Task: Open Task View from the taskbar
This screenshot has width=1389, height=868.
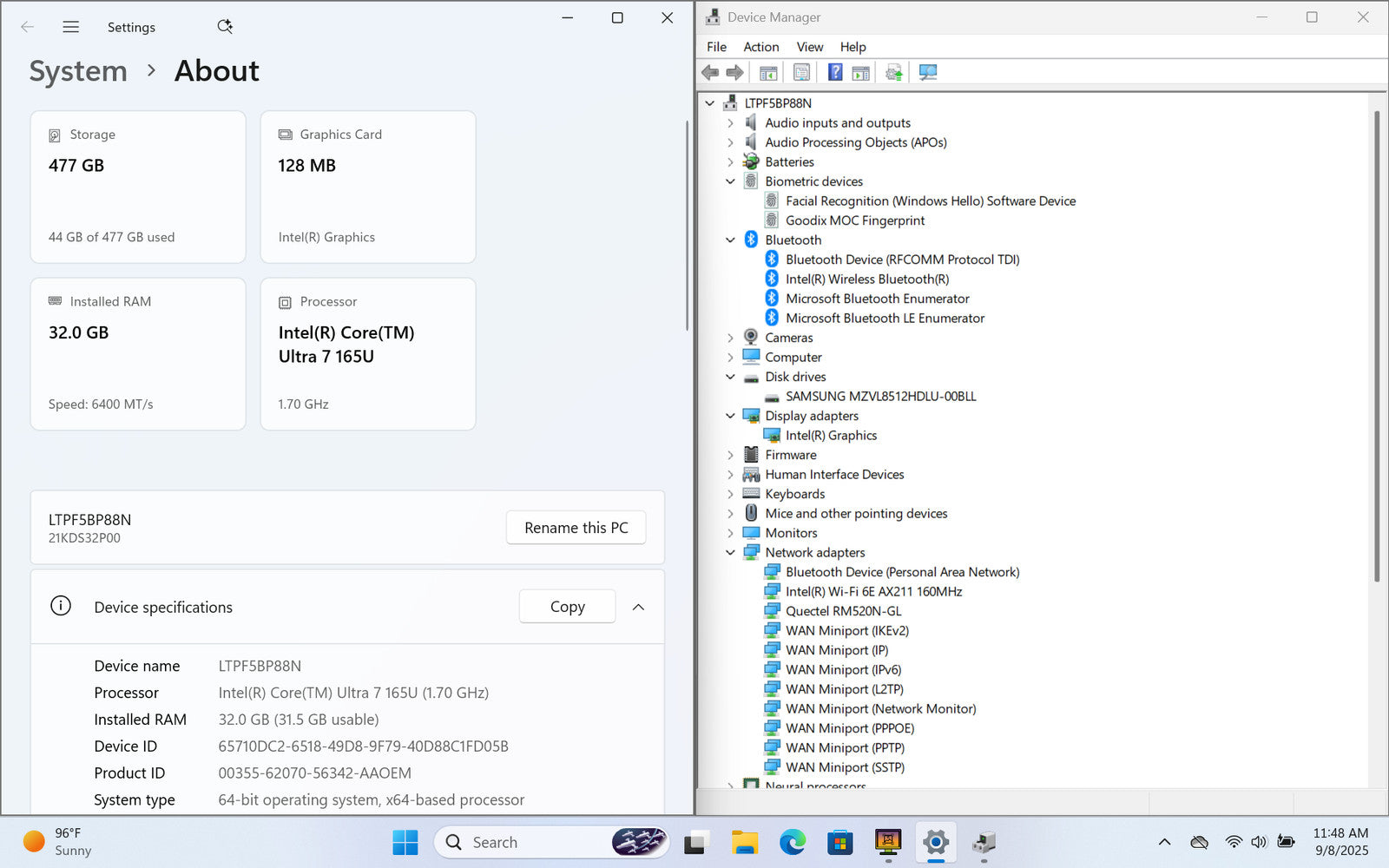Action: click(x=696, y=842)
